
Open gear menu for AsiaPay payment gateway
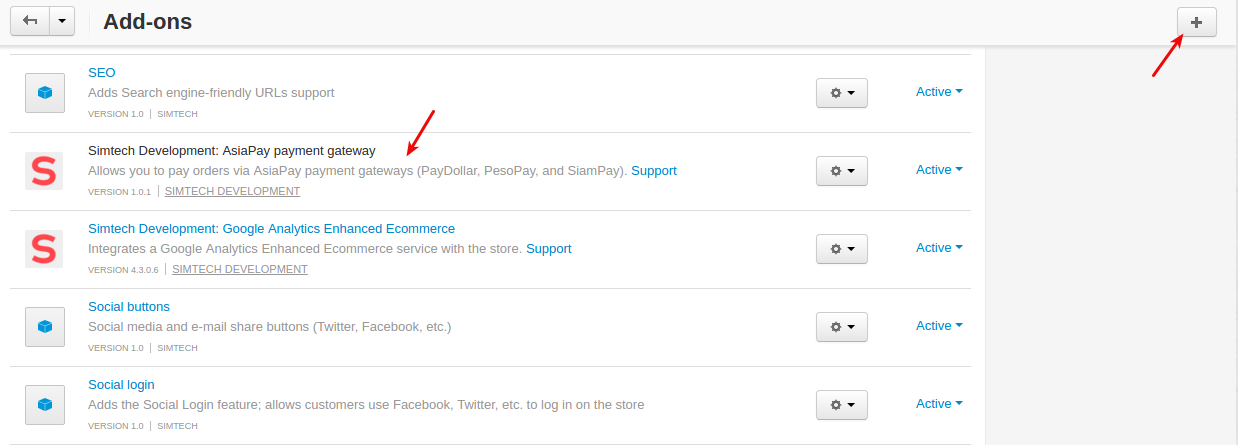pyautogui.click(x=842, y=170)
